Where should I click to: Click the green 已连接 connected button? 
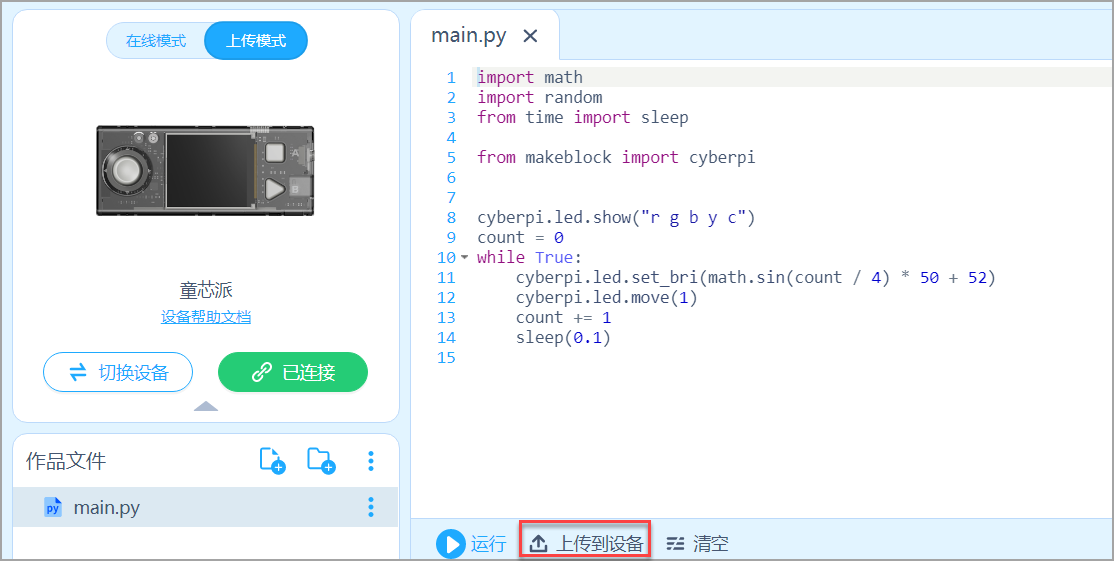293,372
